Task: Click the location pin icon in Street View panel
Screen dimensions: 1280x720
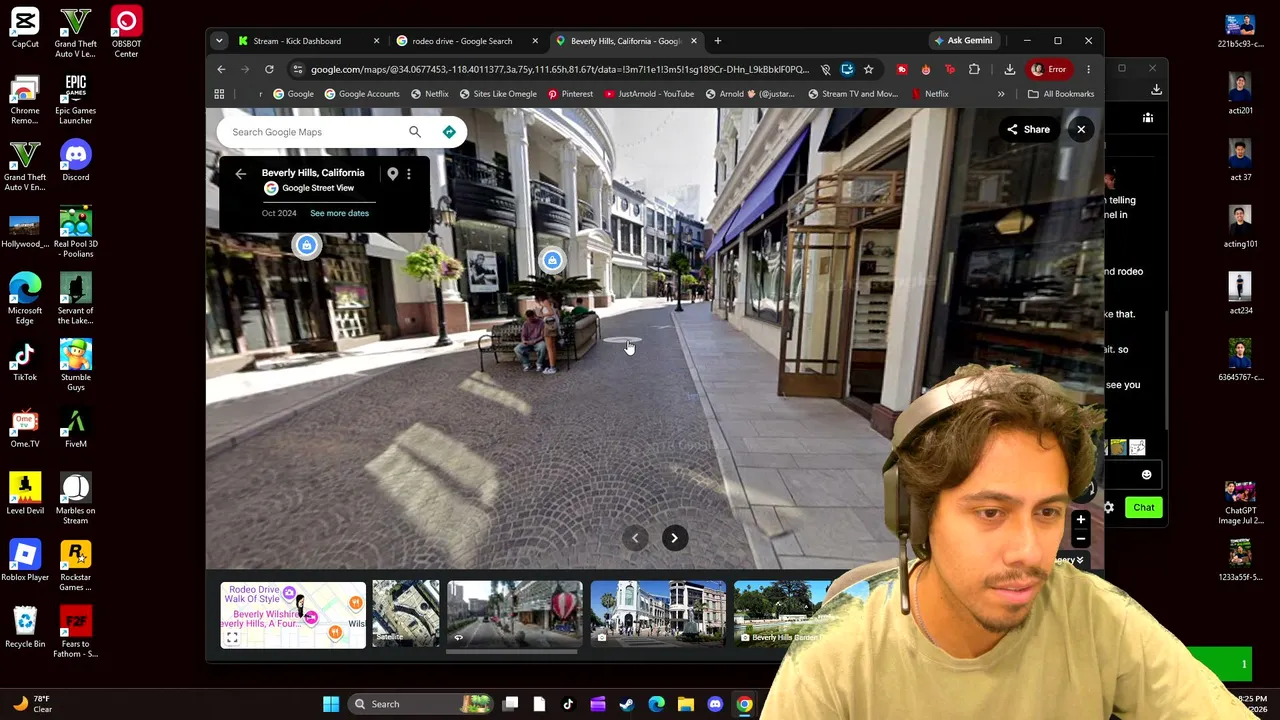Action: click(393, 174)
